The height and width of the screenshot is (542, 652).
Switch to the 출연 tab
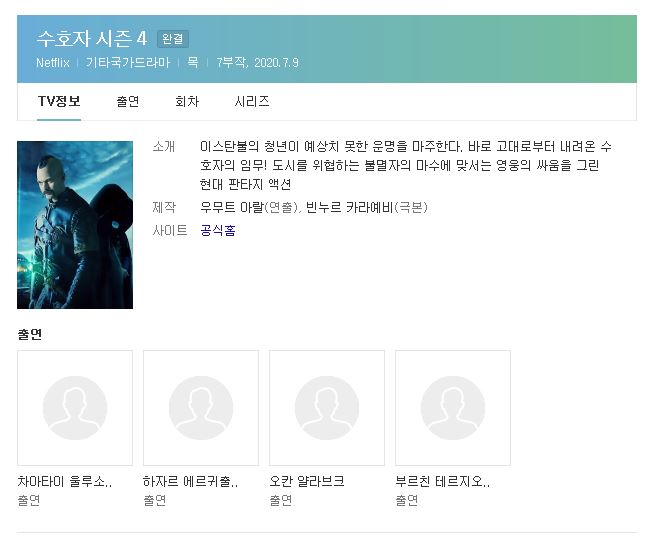pos(128,101)
